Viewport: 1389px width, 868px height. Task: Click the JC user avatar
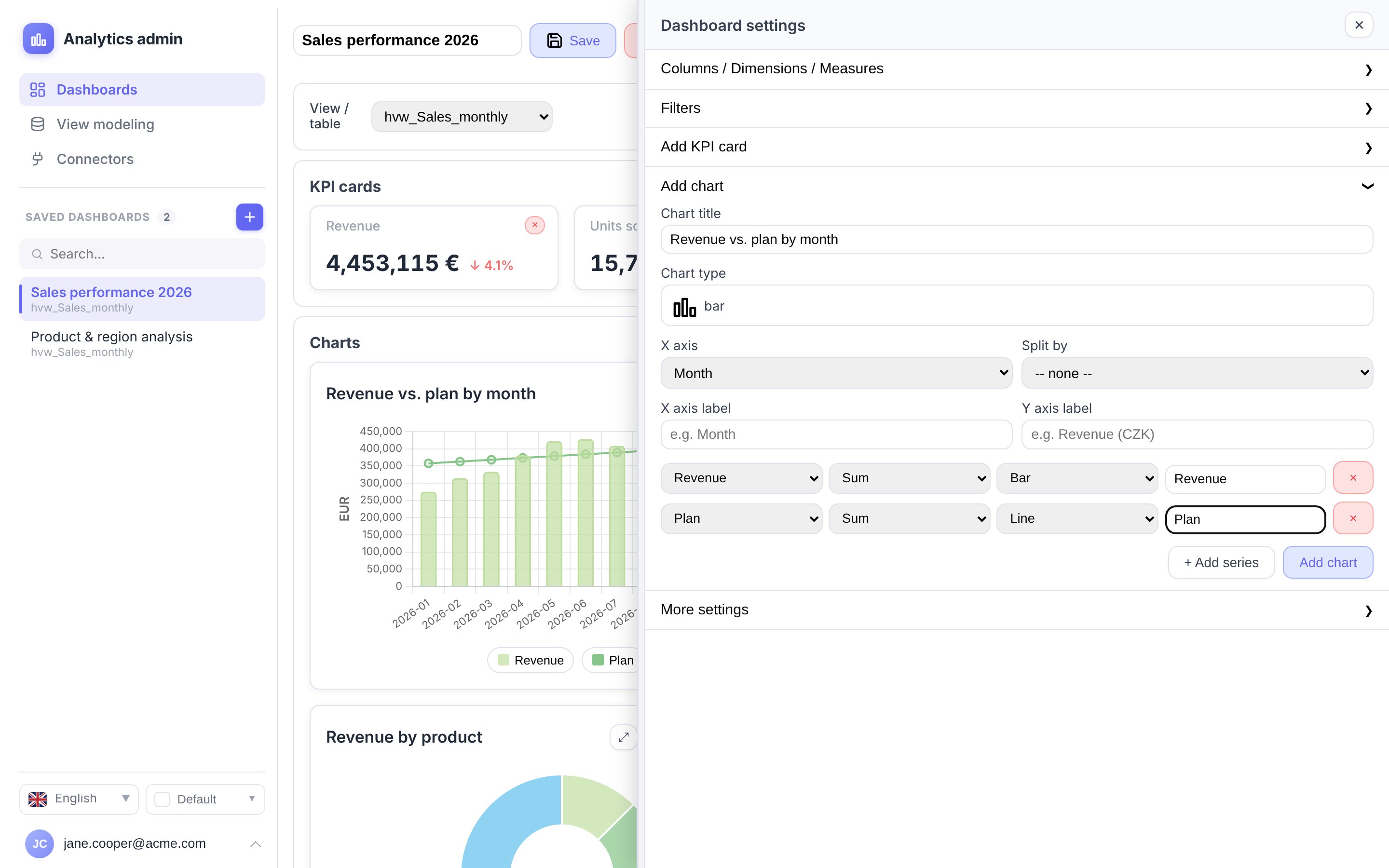point(40,843)
